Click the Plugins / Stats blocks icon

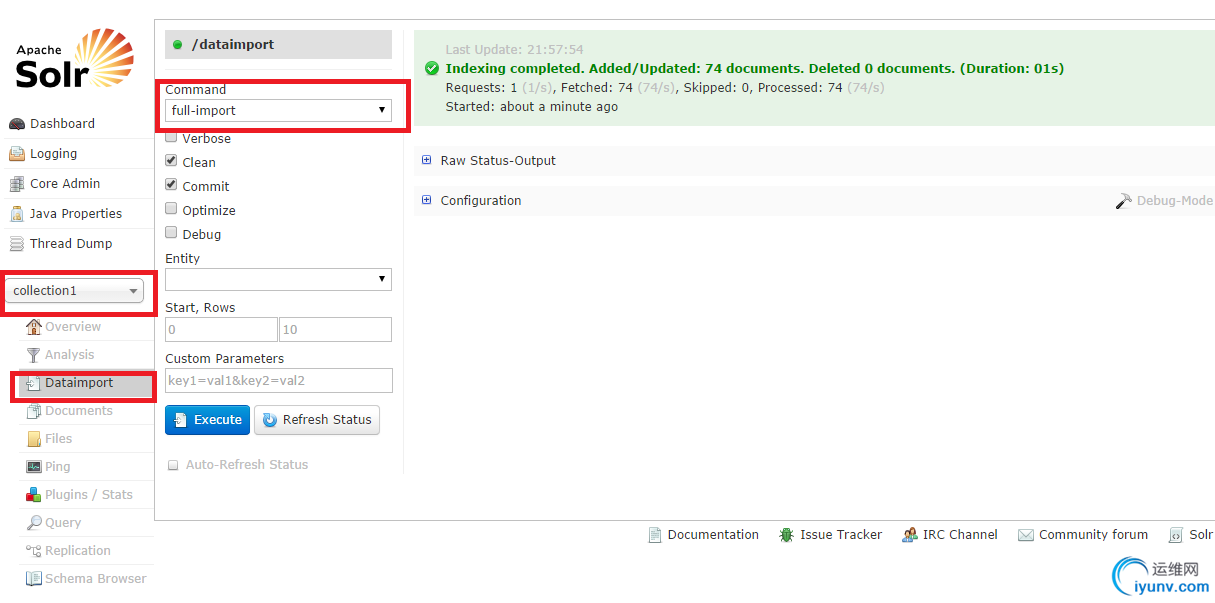pyautogui.click(x=34, y=495)
